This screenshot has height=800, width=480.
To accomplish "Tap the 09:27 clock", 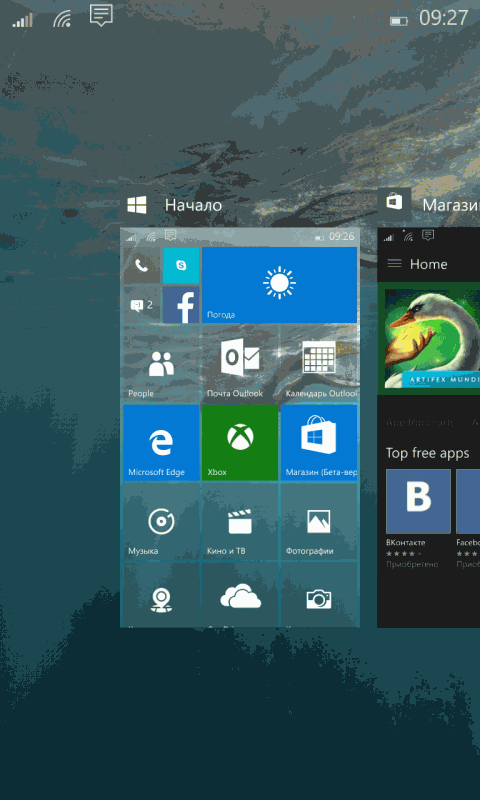I will point(443,19).
